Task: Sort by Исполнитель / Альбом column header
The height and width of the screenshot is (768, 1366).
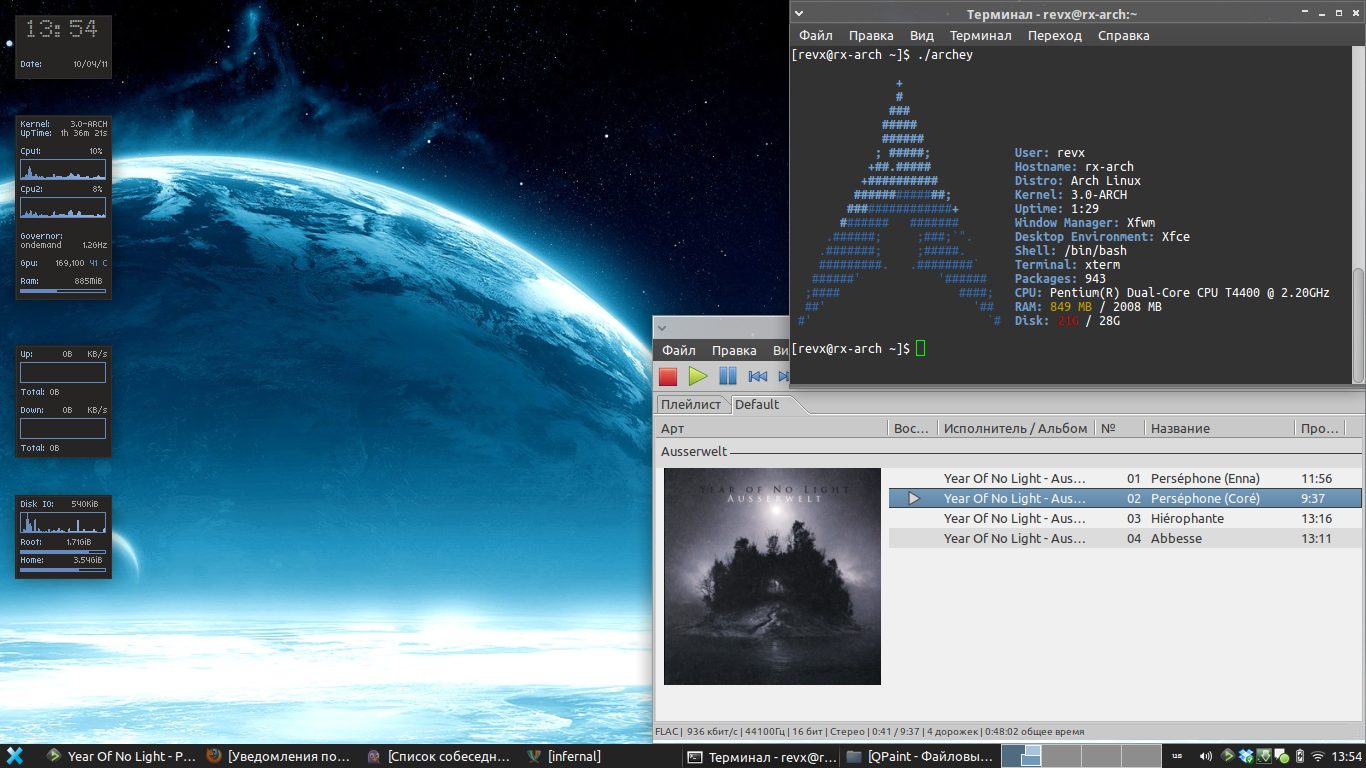Action: coord(1015,428)
